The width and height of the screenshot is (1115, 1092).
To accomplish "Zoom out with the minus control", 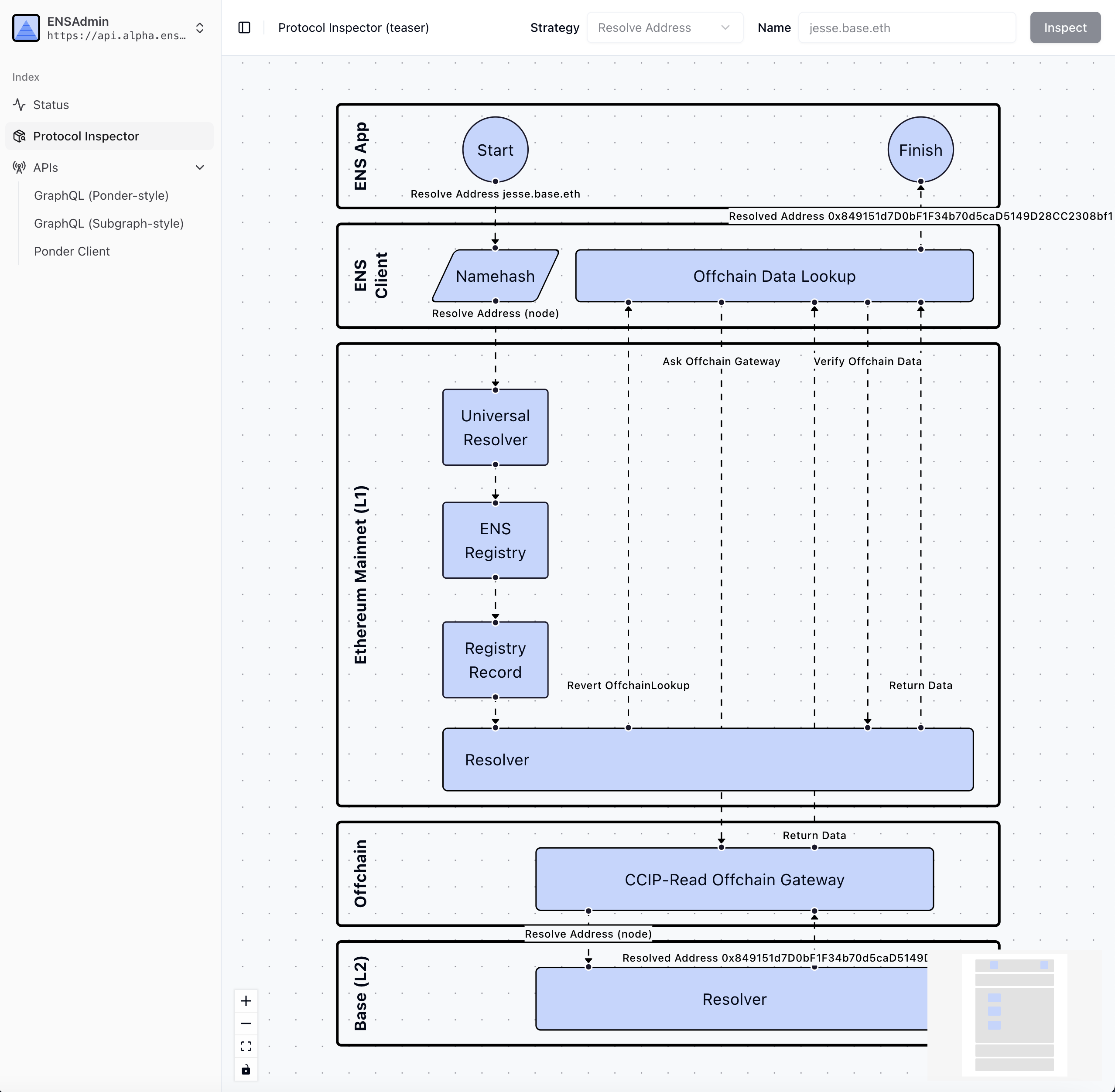I will click(x=246, y=1023).
